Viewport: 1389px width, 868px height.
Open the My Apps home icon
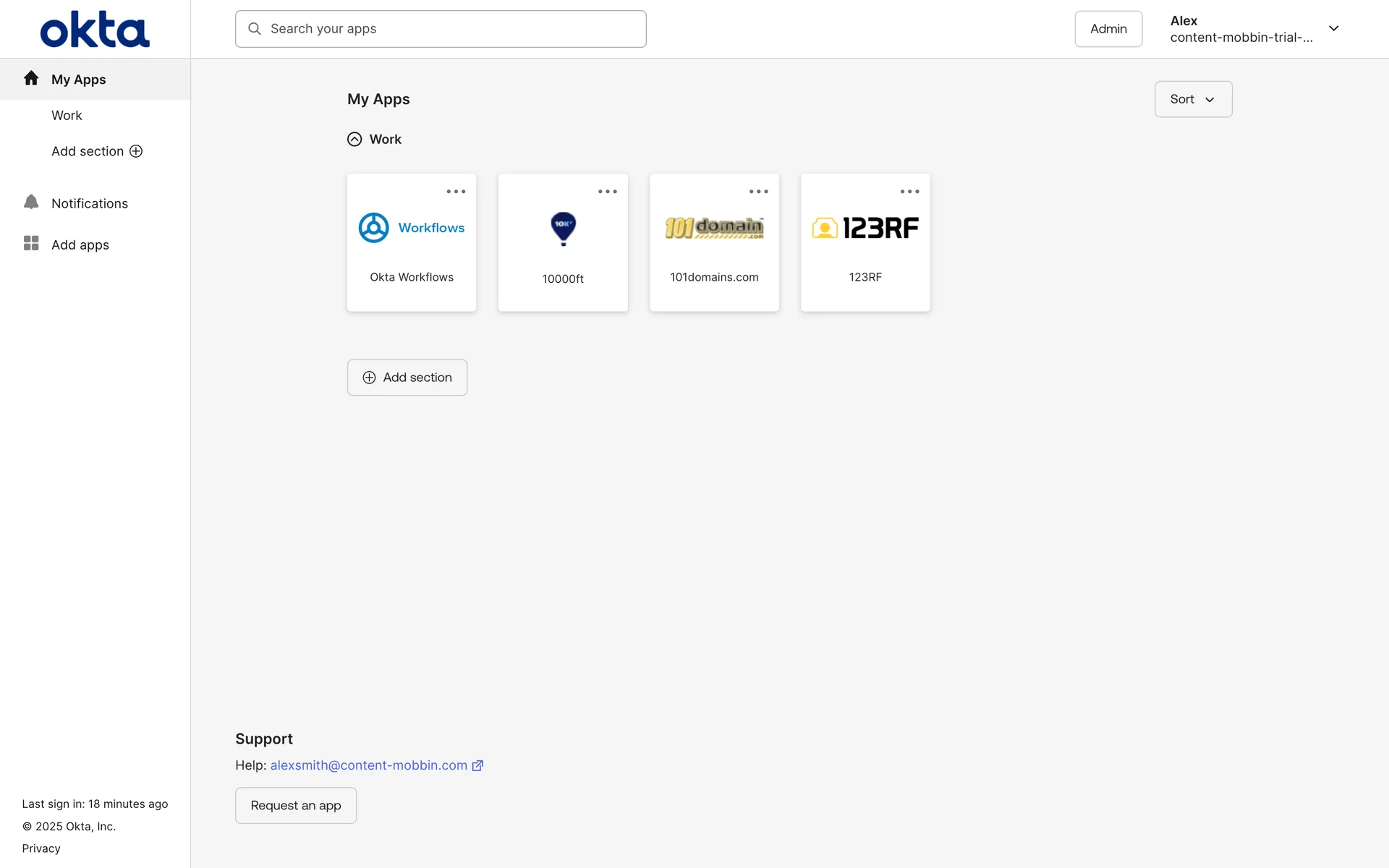(x=31, y=78)
